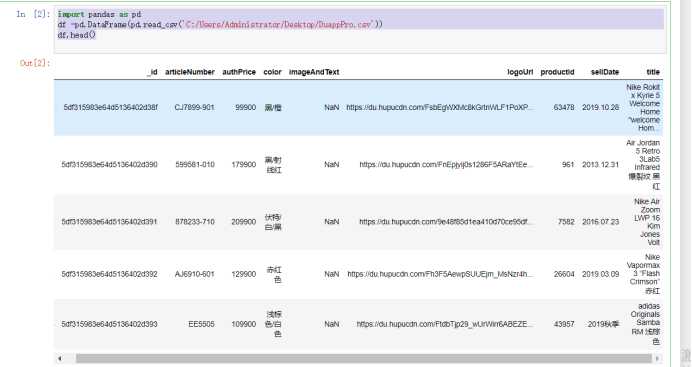This screenshot has width=692, height=367.
Task: Click the articleNumber column header
Action: [190, 72]
